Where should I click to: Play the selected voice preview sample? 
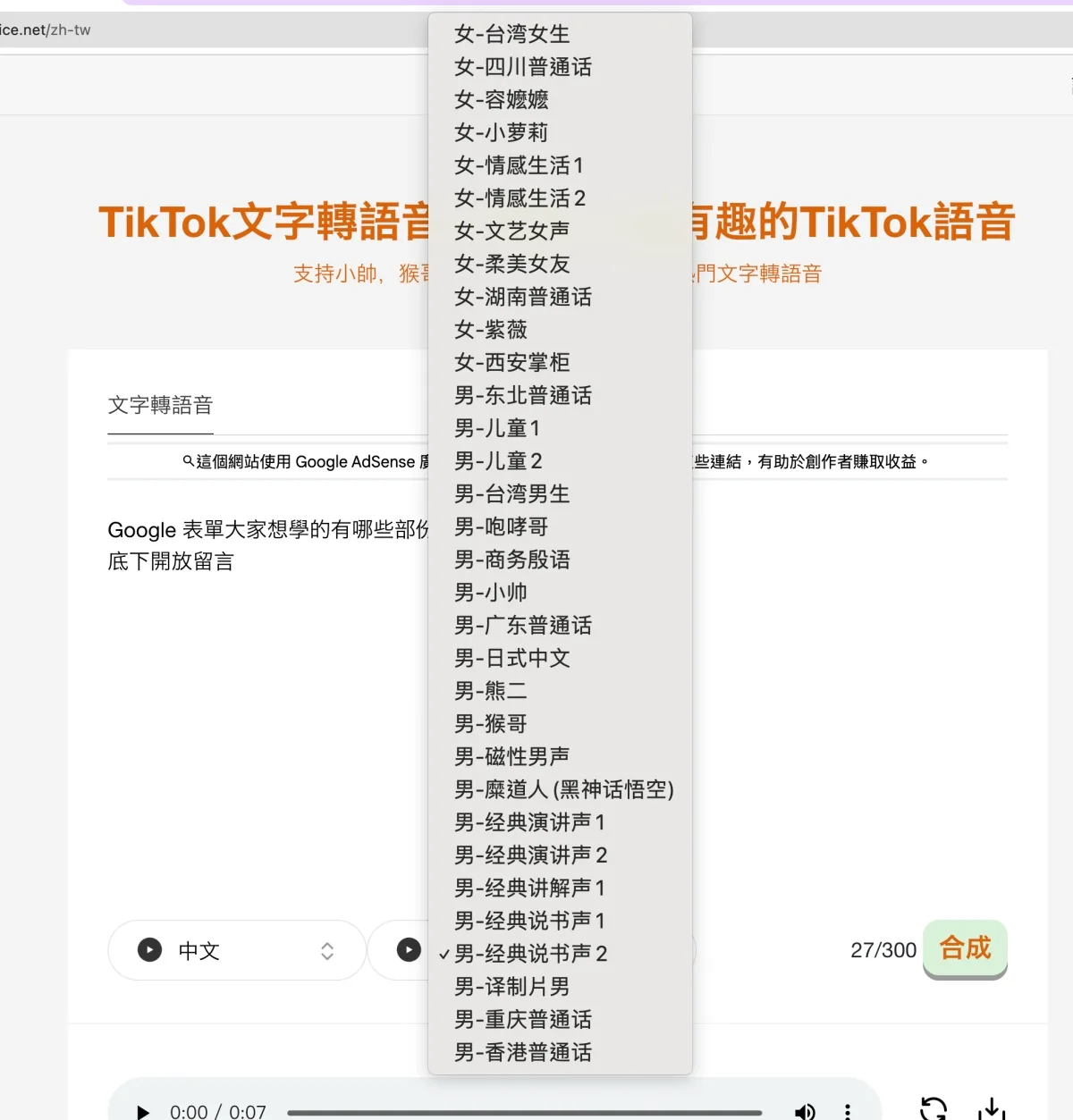(x=409, y=949)
